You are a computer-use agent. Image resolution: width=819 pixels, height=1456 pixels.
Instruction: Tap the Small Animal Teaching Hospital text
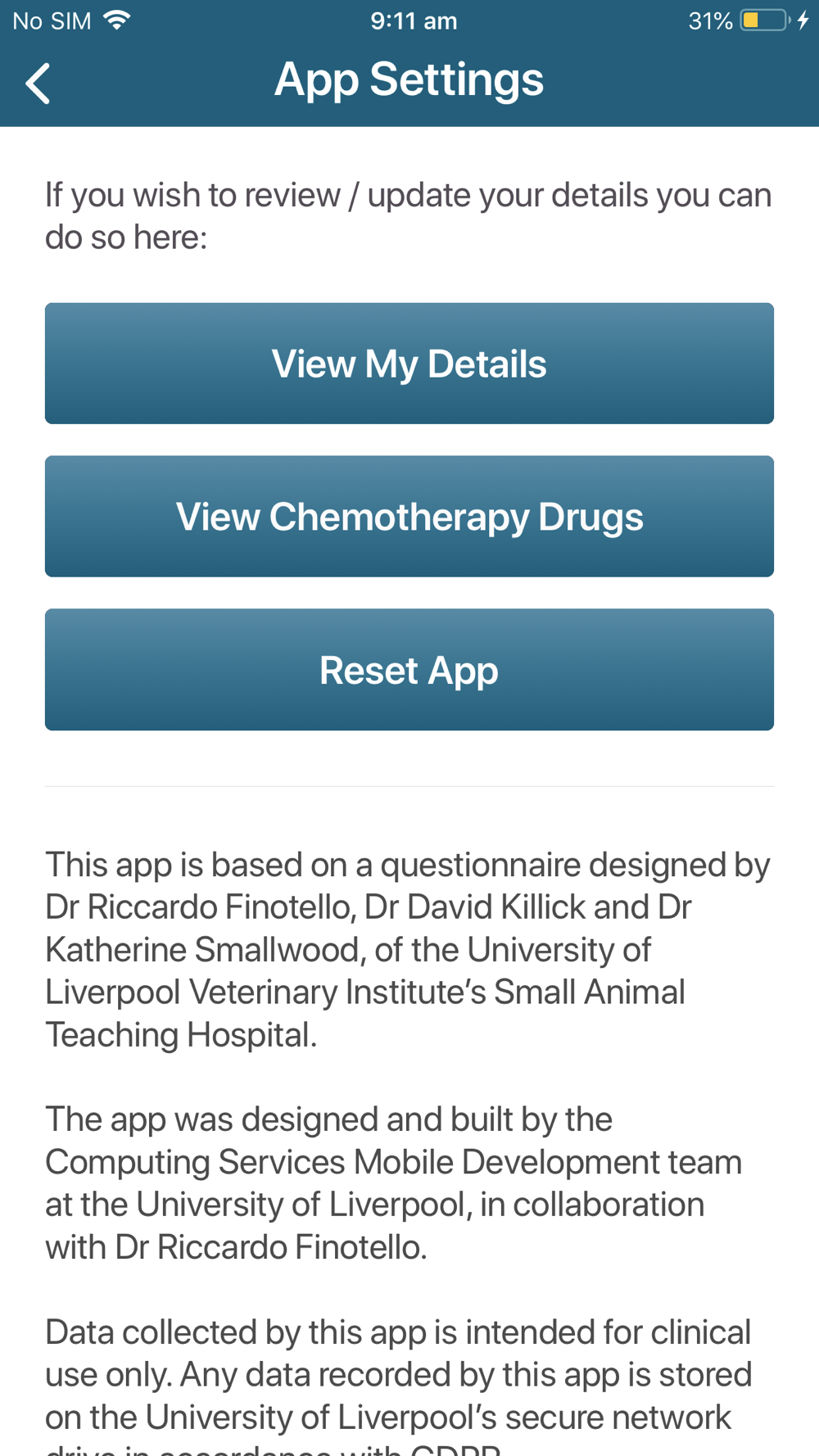coord(364,1013)
